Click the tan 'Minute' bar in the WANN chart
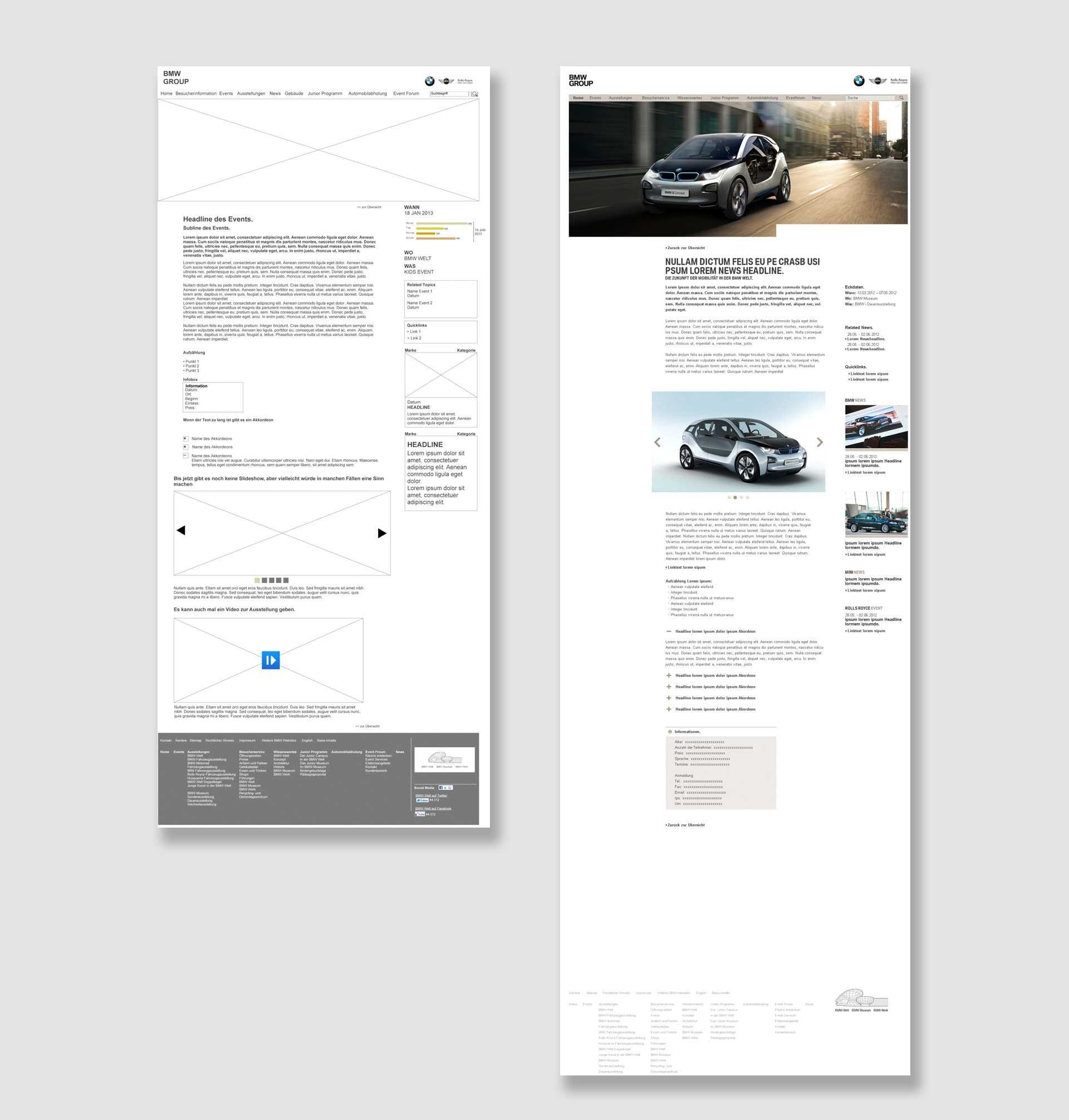Viewport: 1069px width, 1120px height. point(436,238)
